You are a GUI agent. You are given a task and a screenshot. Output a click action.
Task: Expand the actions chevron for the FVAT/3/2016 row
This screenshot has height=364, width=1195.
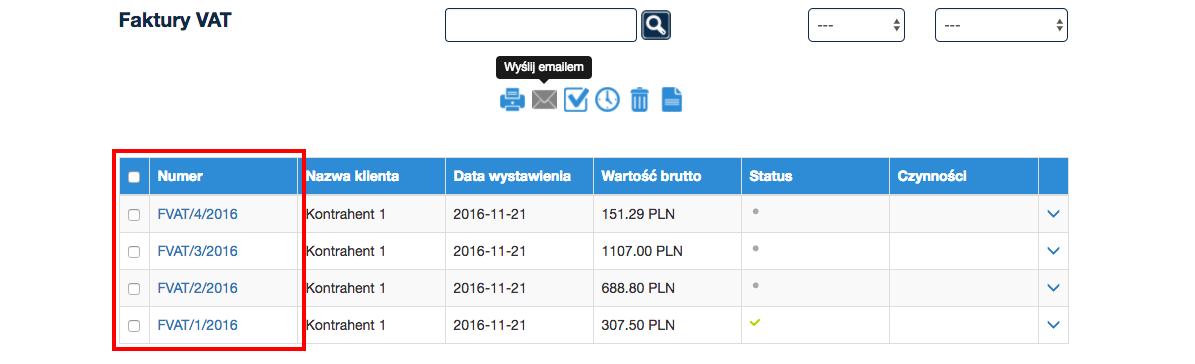click(1054, 251)
